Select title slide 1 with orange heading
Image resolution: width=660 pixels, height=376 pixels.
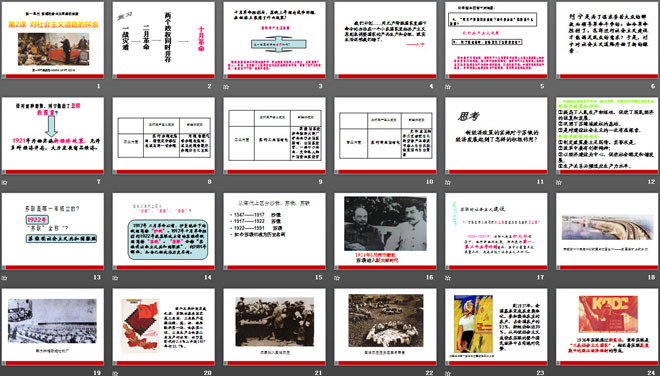coord(53,40)
